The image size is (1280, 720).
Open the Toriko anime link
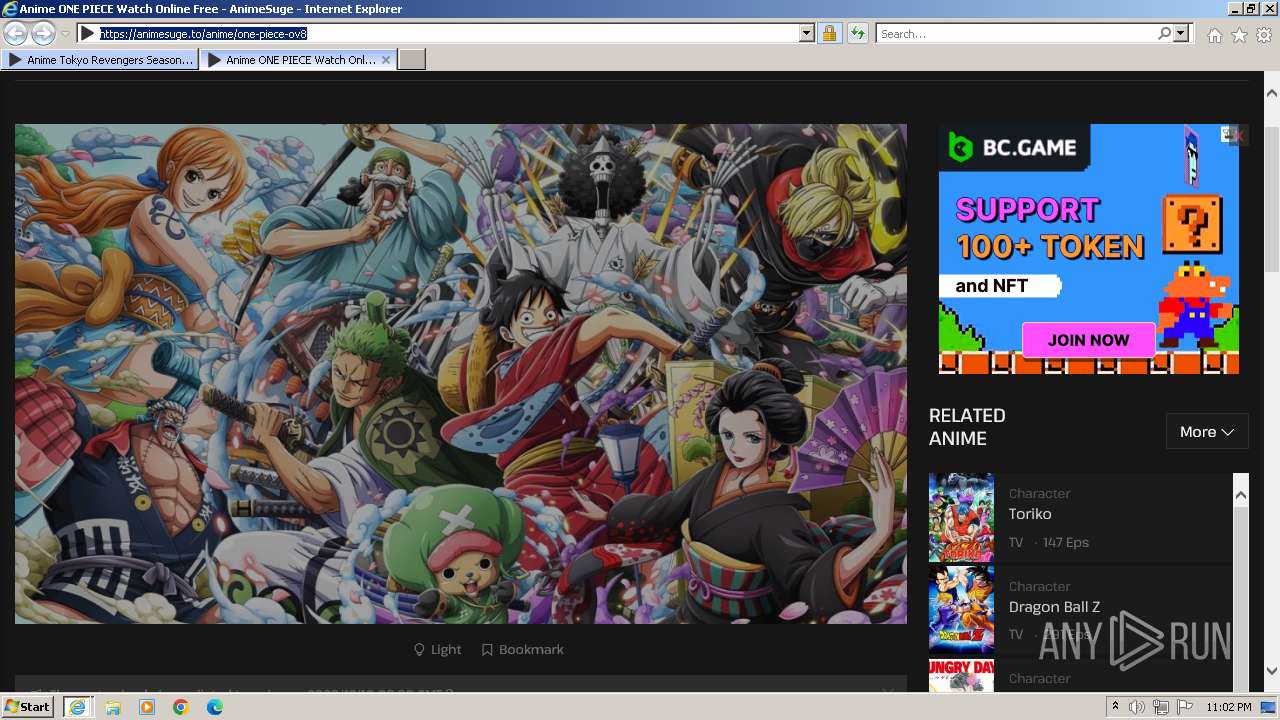point(1030,514)
